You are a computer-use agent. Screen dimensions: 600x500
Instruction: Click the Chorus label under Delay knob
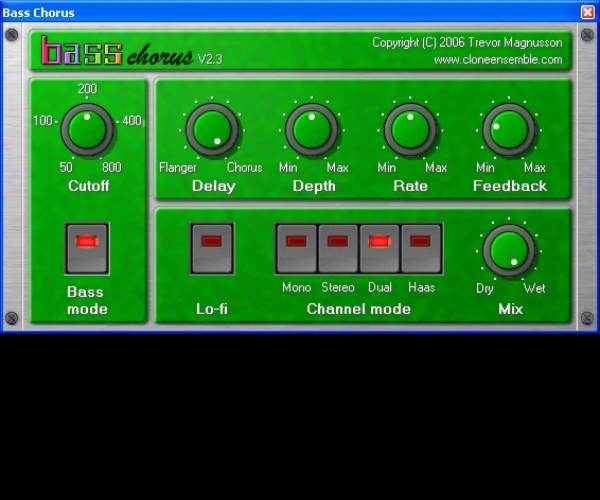[x=245, y=168]
